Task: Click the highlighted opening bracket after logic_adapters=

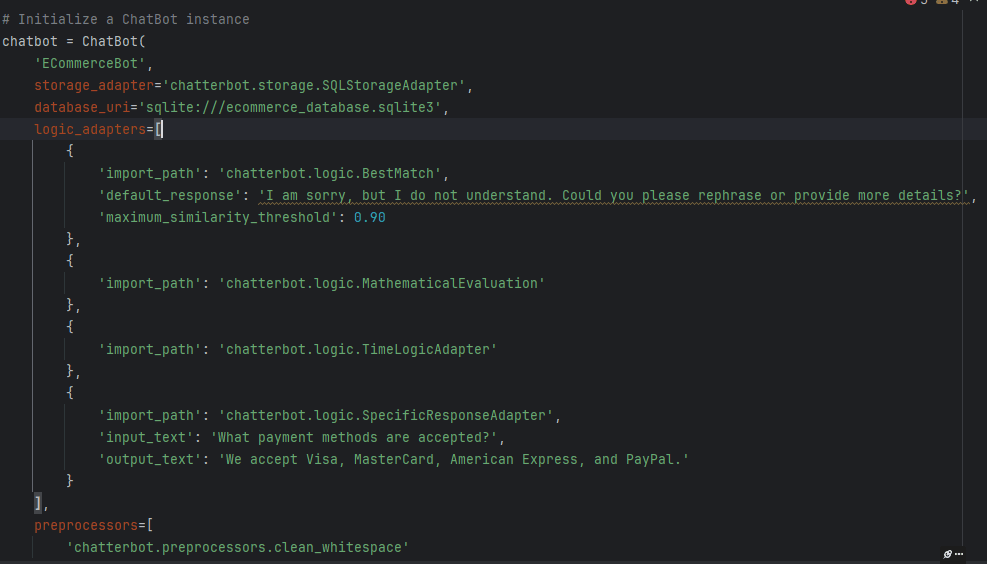Action: point(159,130)
